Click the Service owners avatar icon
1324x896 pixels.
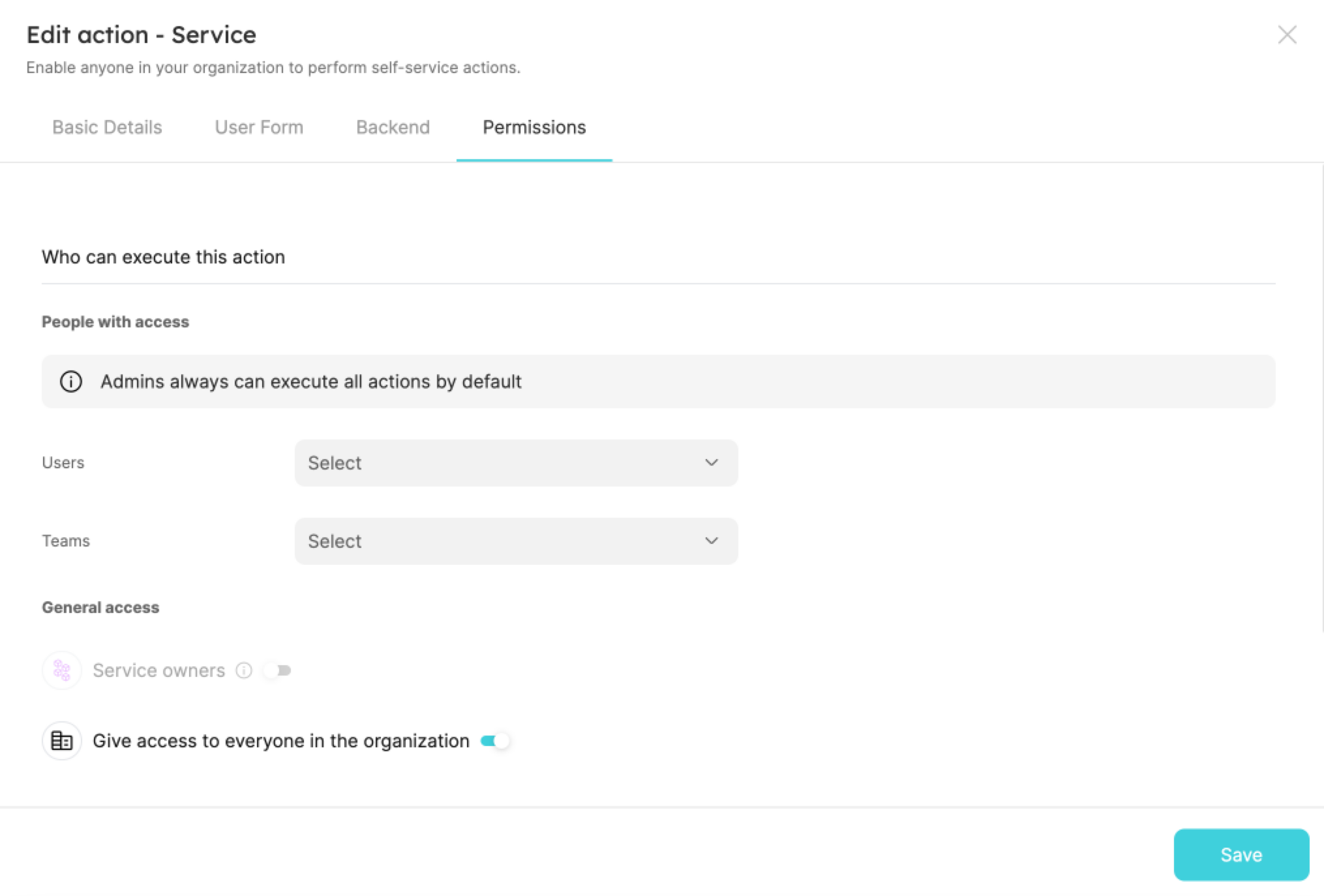(x=61, y=670)
